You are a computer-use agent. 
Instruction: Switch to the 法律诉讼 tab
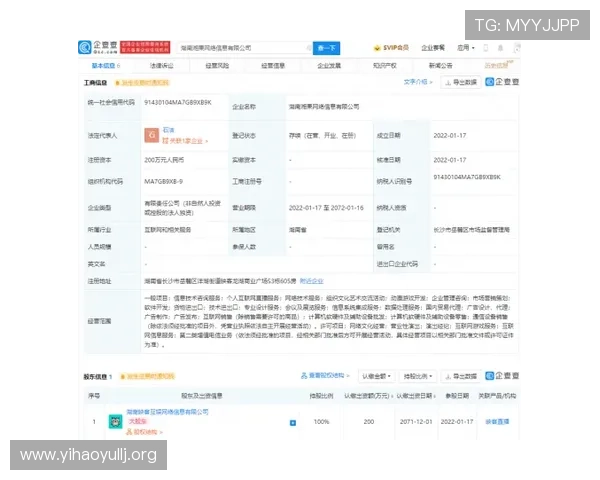161,66
